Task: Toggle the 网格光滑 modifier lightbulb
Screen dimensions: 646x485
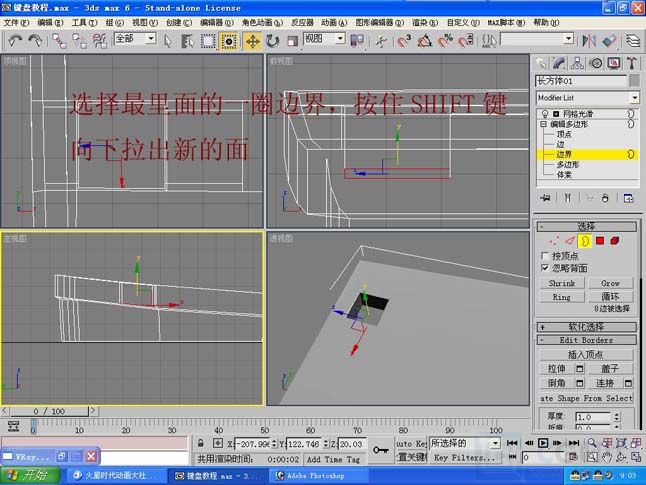Action: point(545,114)
